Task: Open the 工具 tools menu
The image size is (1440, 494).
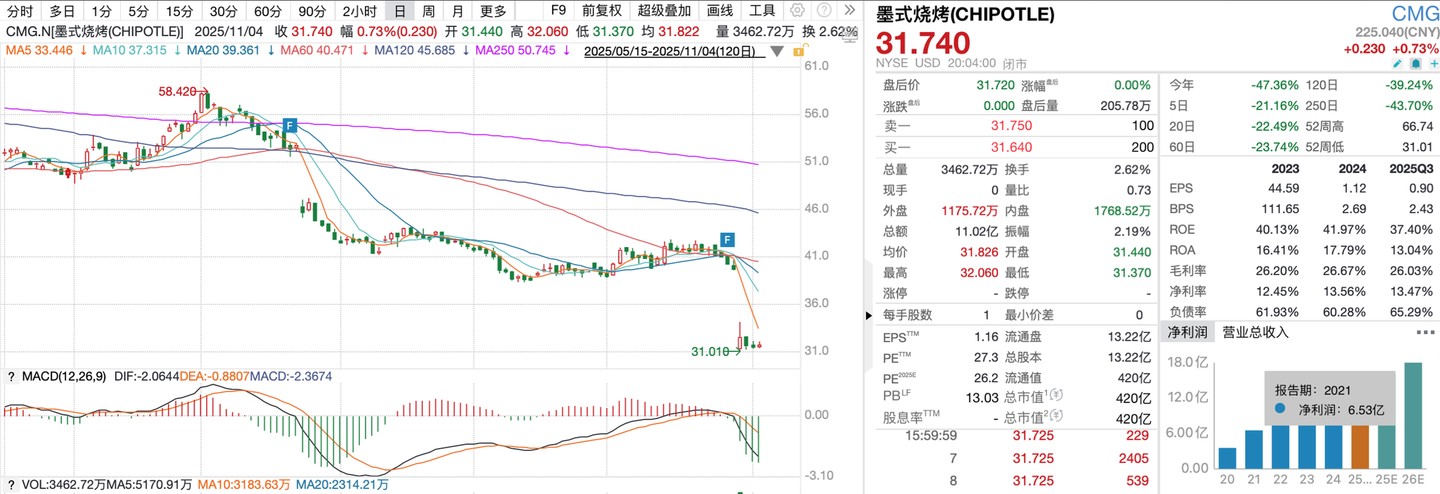Action: click(762, 11)
